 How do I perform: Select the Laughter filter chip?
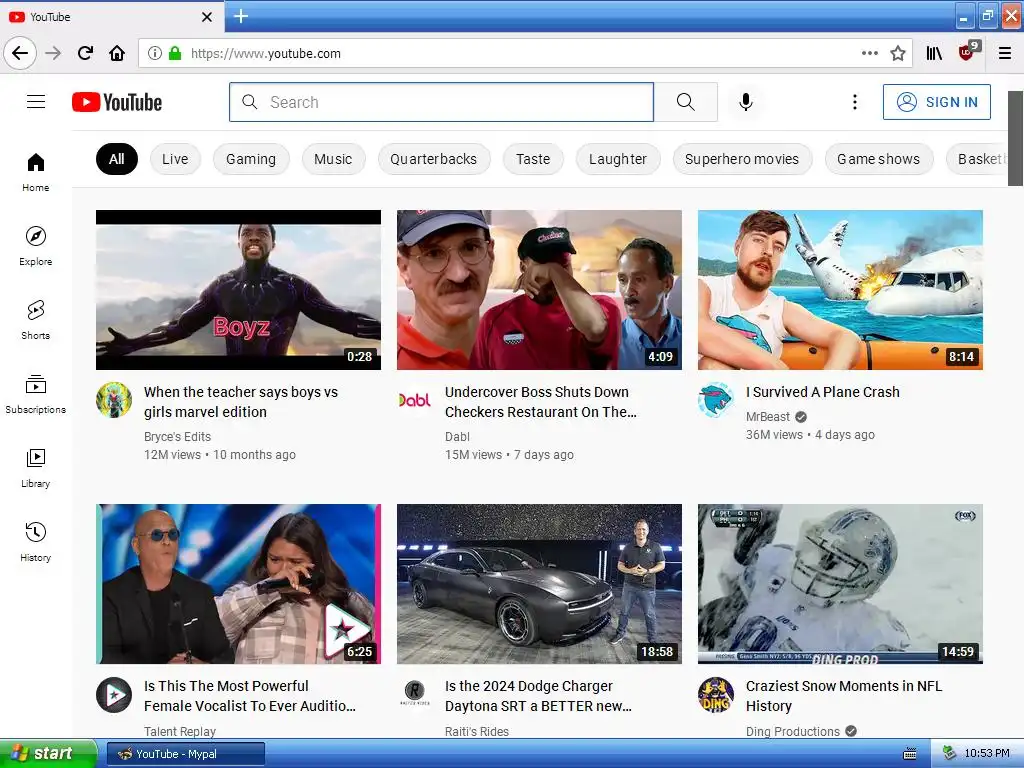coord(618,159)
